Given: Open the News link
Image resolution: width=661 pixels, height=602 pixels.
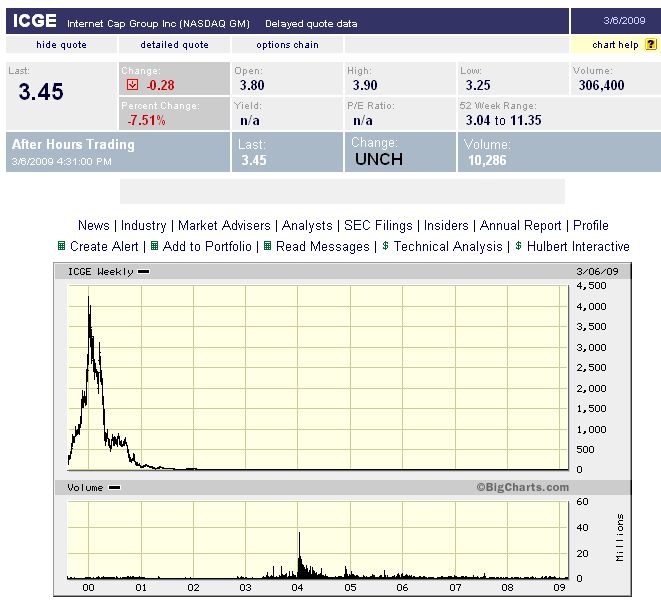Looking at the screenshot, I should click(94, 226).
